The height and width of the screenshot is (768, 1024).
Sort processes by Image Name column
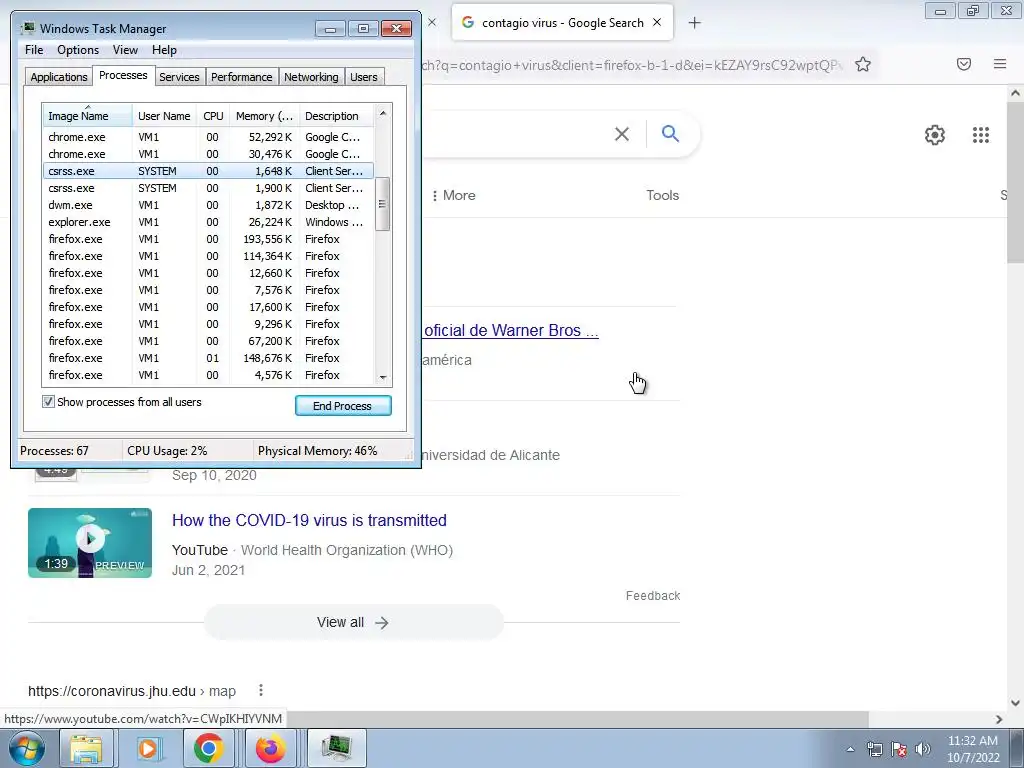coord(88,116)
